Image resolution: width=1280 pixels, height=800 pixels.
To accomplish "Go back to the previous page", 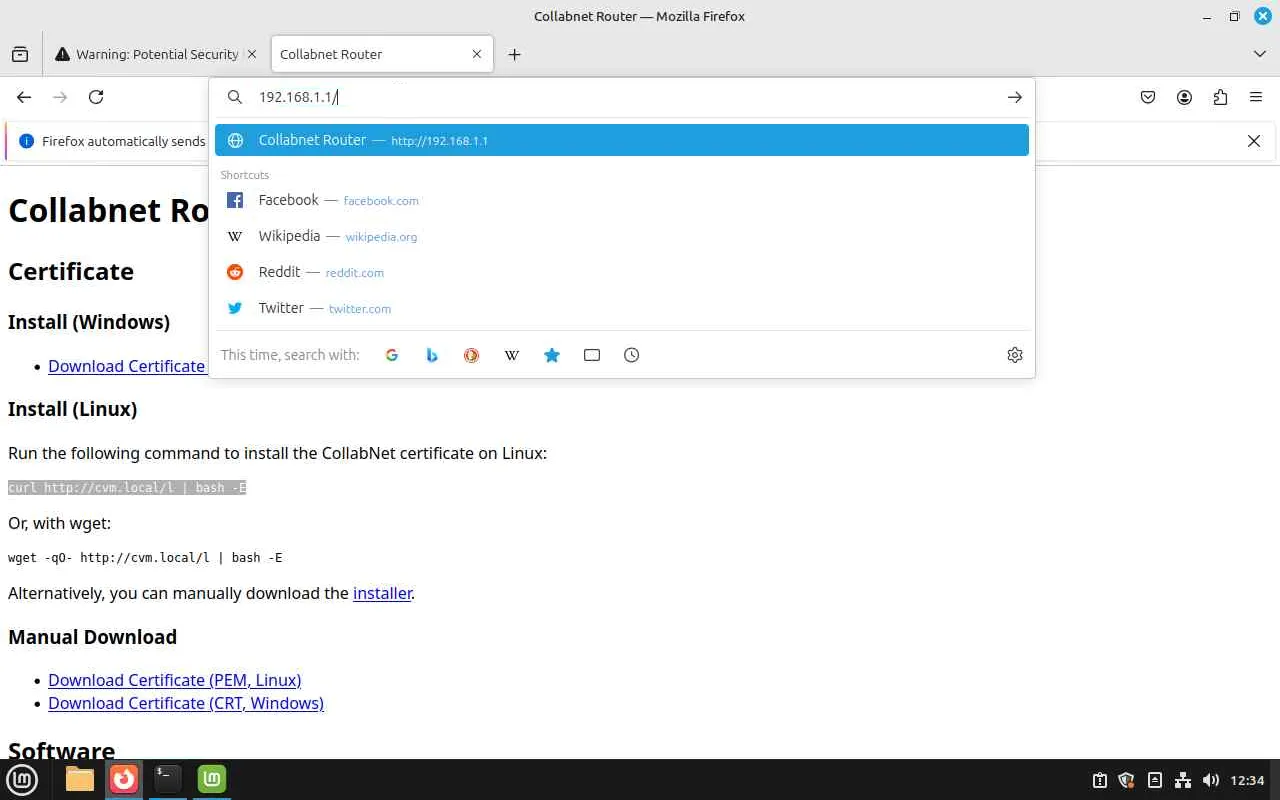I will click(x=24, y=97).
